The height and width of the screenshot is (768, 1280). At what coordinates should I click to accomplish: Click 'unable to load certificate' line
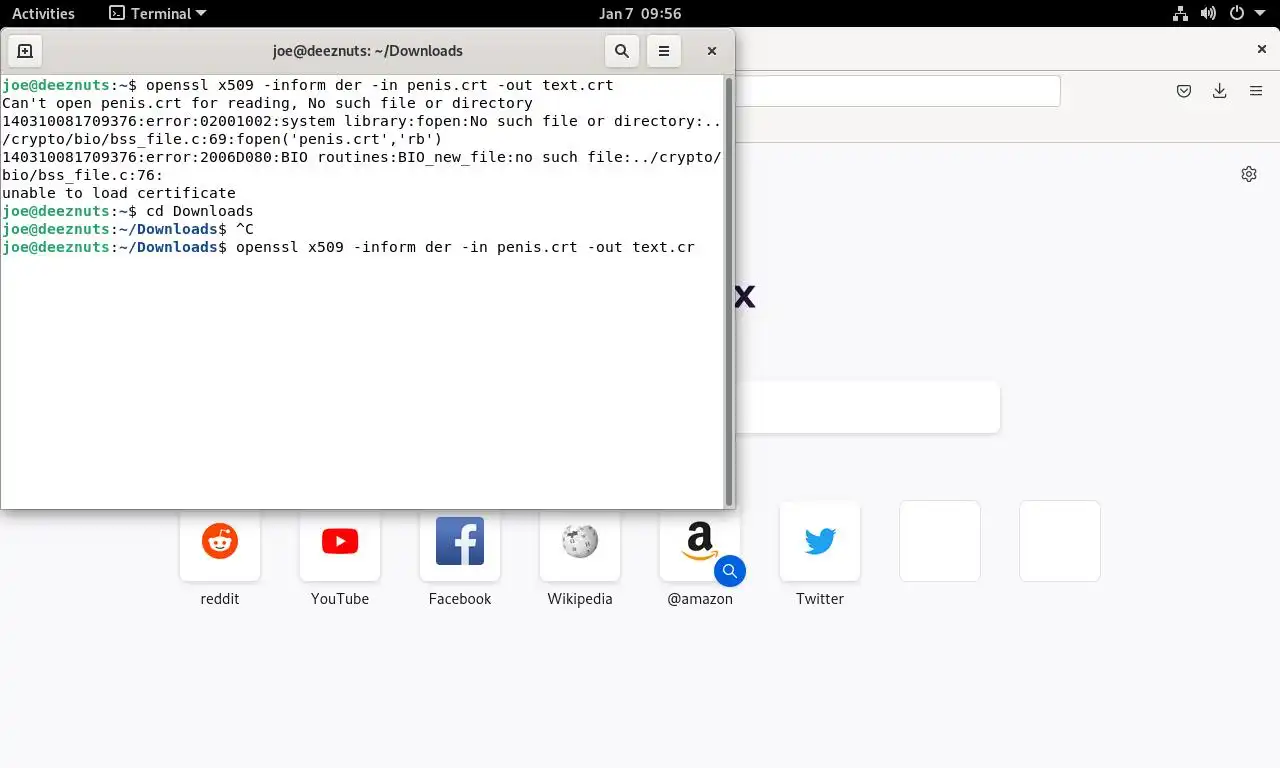click(119, 193)
